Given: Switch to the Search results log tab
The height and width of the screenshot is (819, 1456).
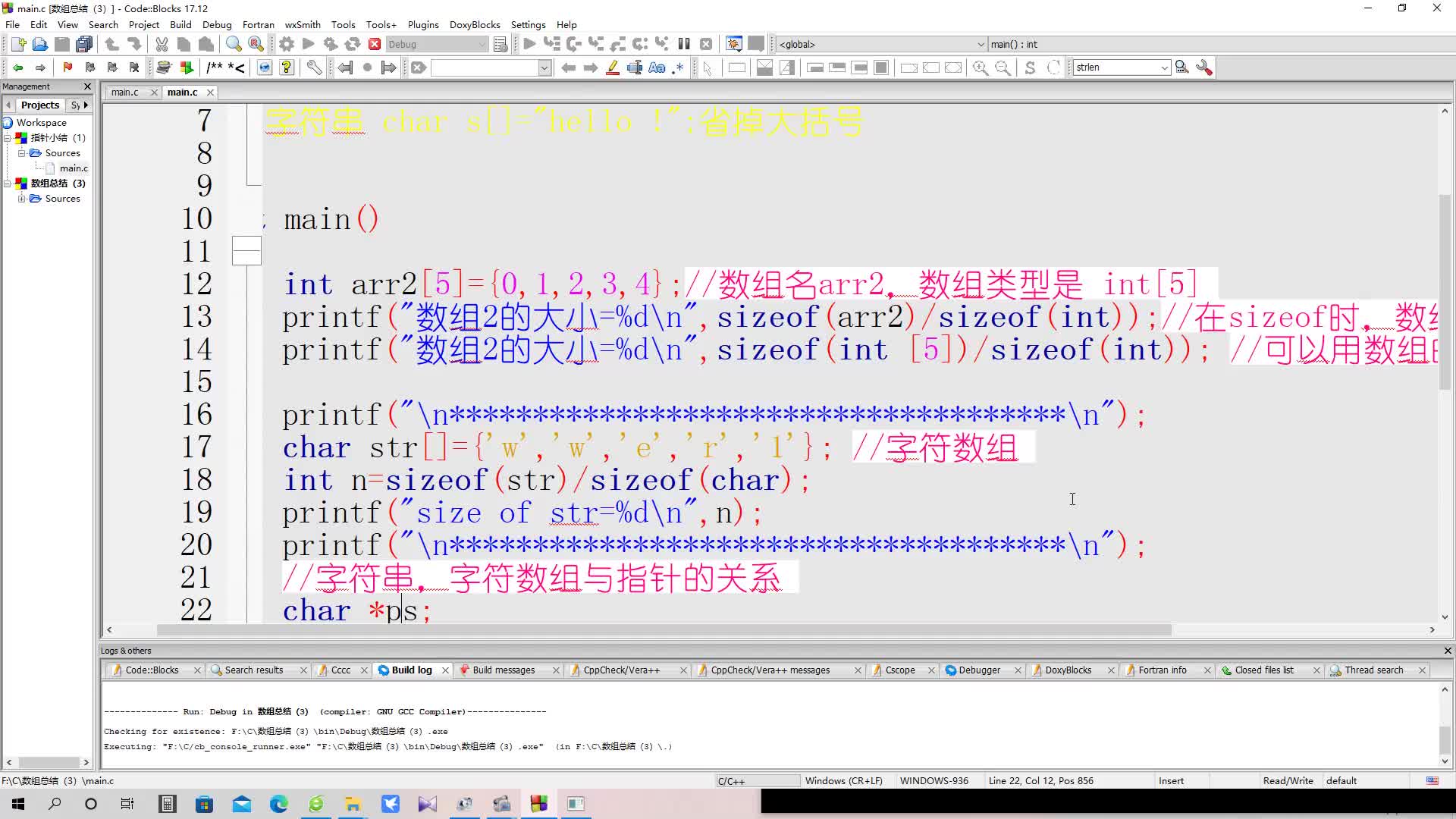Looking at the screenshot, I should pos(253,670).
